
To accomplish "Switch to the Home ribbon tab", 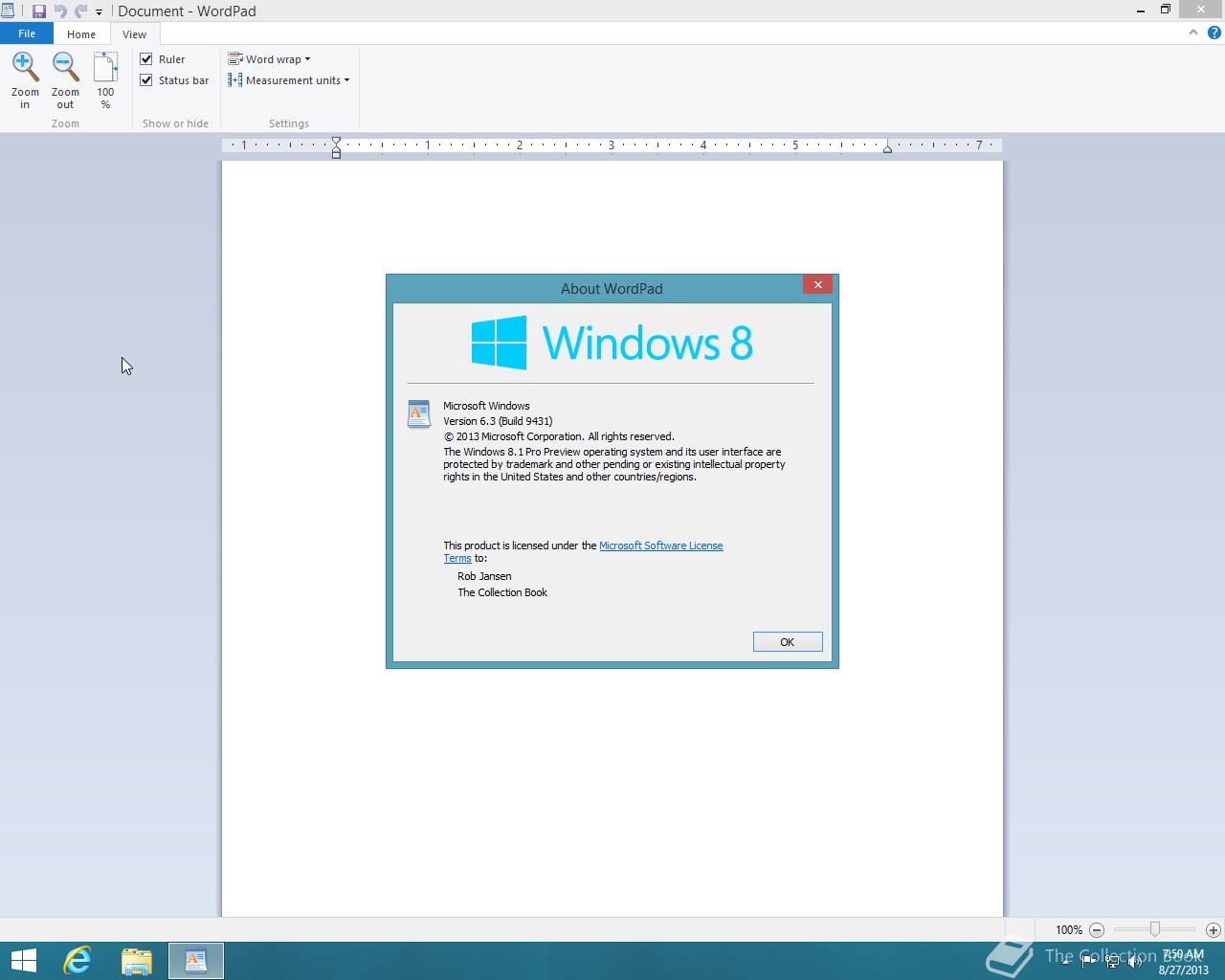I will click(x=81, y=33).
